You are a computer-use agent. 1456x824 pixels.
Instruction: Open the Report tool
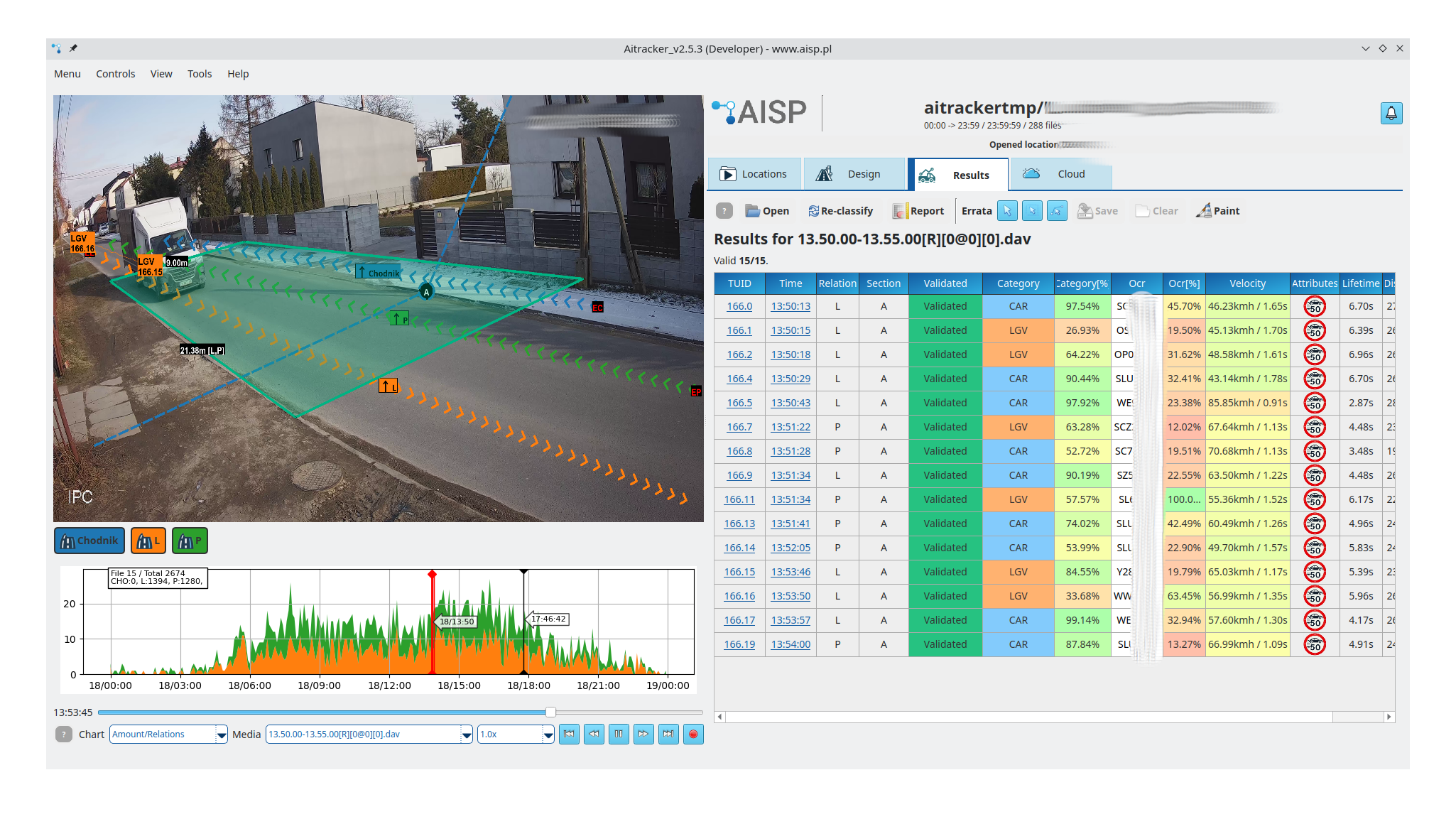(x=918, y=211)
